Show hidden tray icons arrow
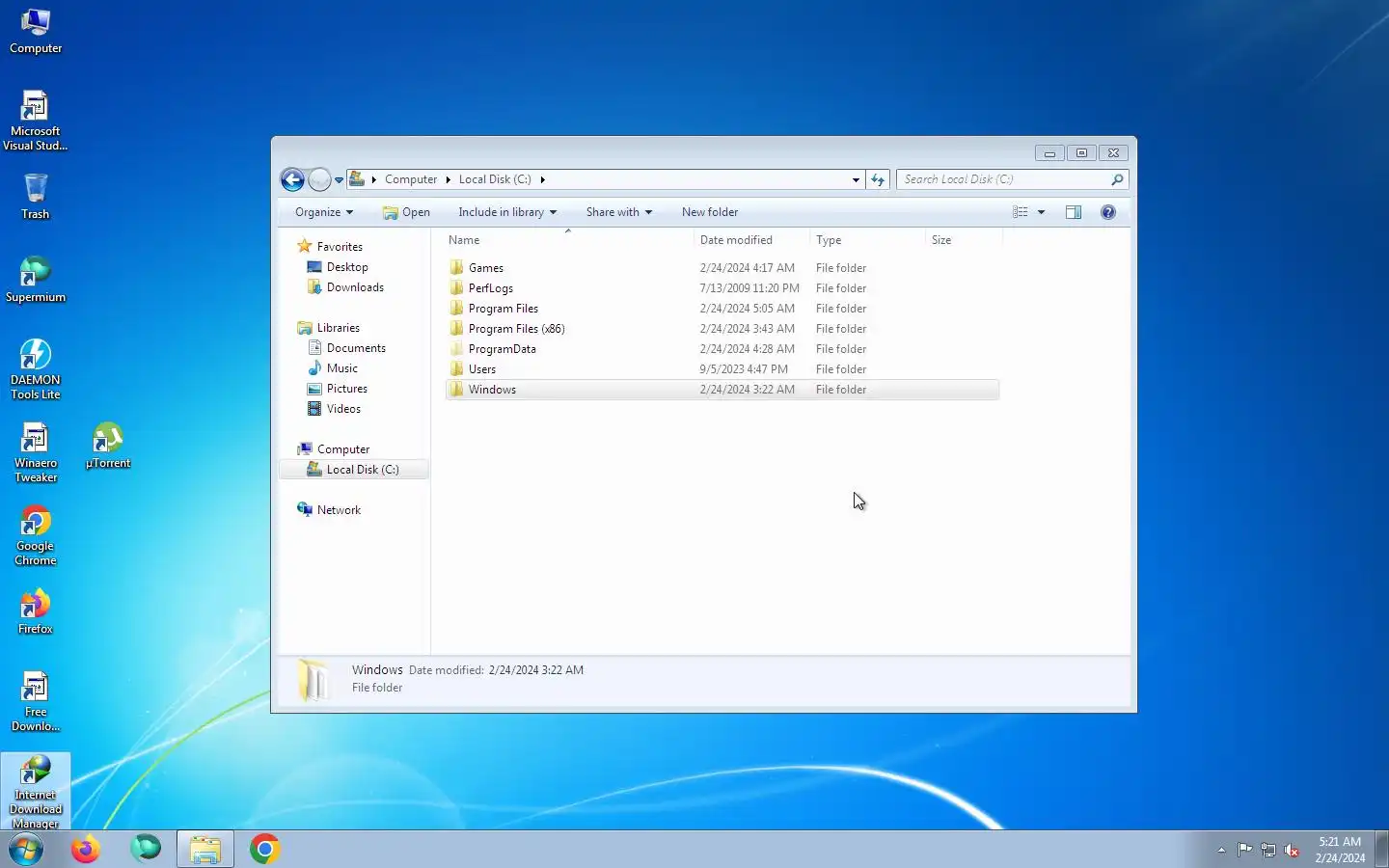Image resolution: width=1389 pixels, height=868 pixels. pos(1221,850)
